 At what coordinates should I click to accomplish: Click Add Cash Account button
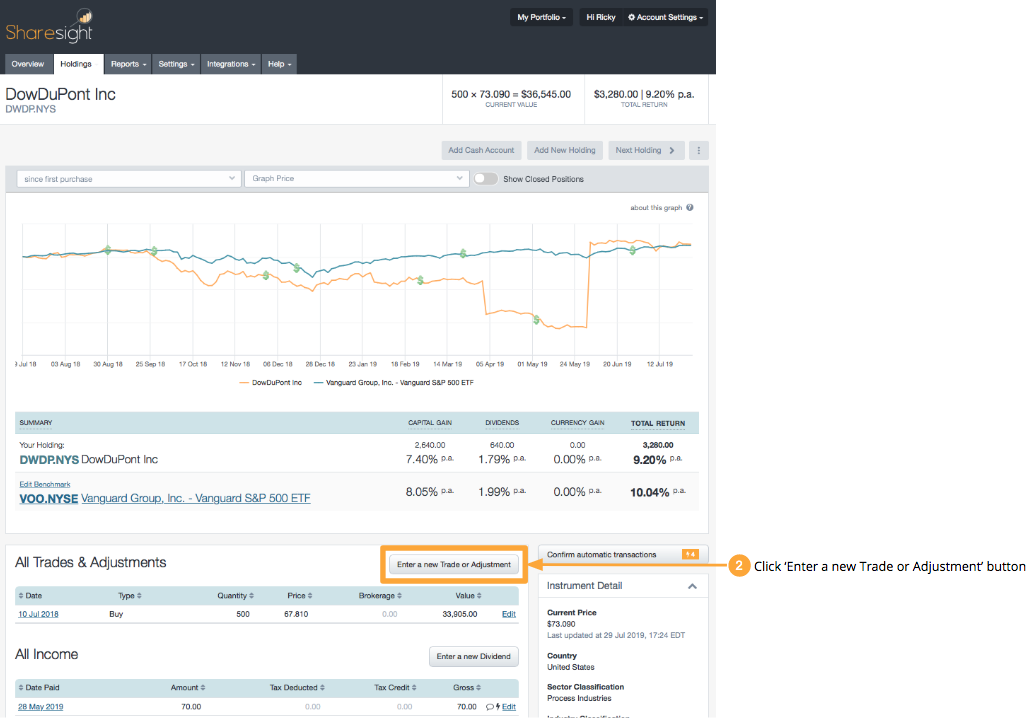pos(481,151)
